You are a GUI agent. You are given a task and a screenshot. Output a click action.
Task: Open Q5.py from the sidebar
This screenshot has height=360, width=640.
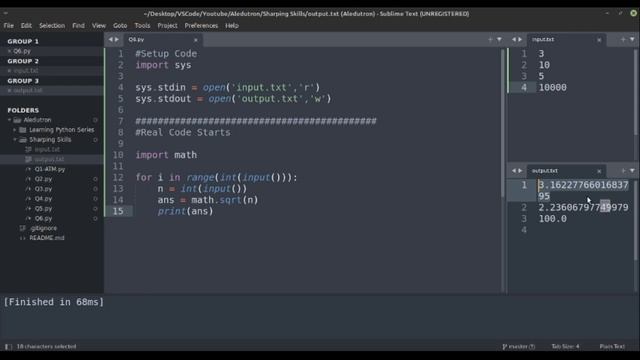[x=43, y=209]
